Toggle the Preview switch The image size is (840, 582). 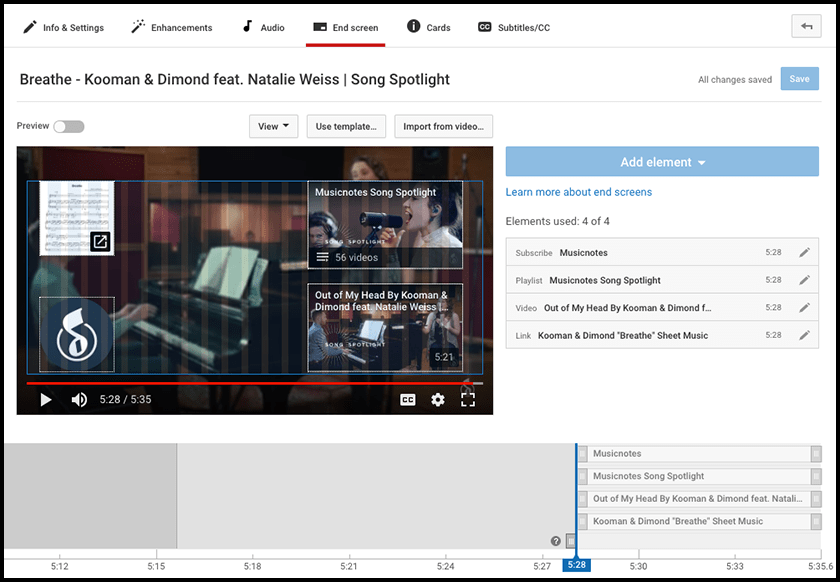coord(69,126)
